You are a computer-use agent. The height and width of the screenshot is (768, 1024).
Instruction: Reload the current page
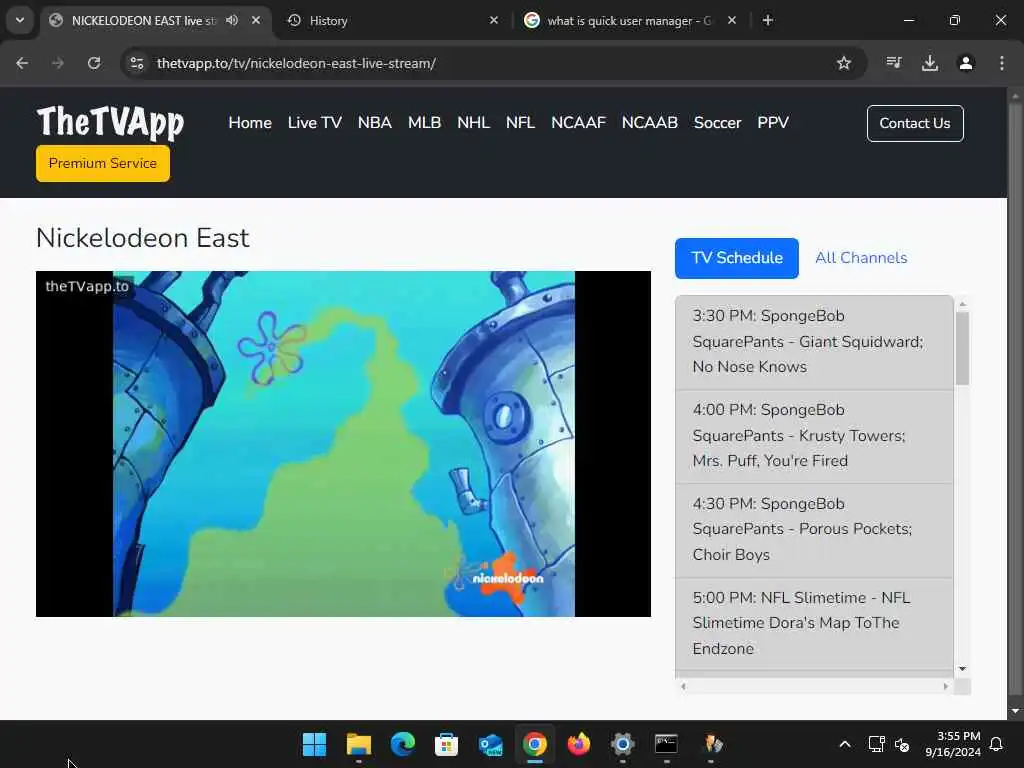(94, 63)
